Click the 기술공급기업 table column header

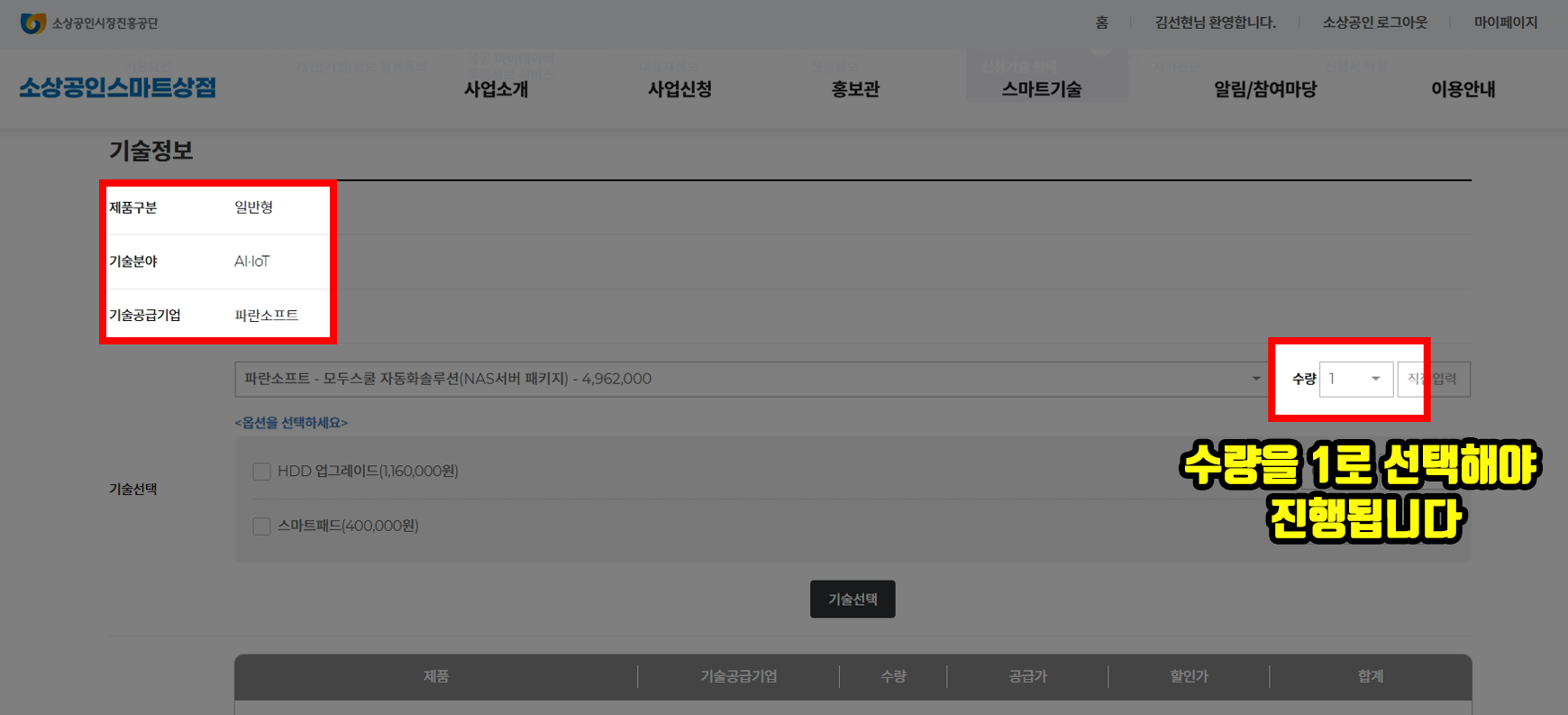[738, 676]
